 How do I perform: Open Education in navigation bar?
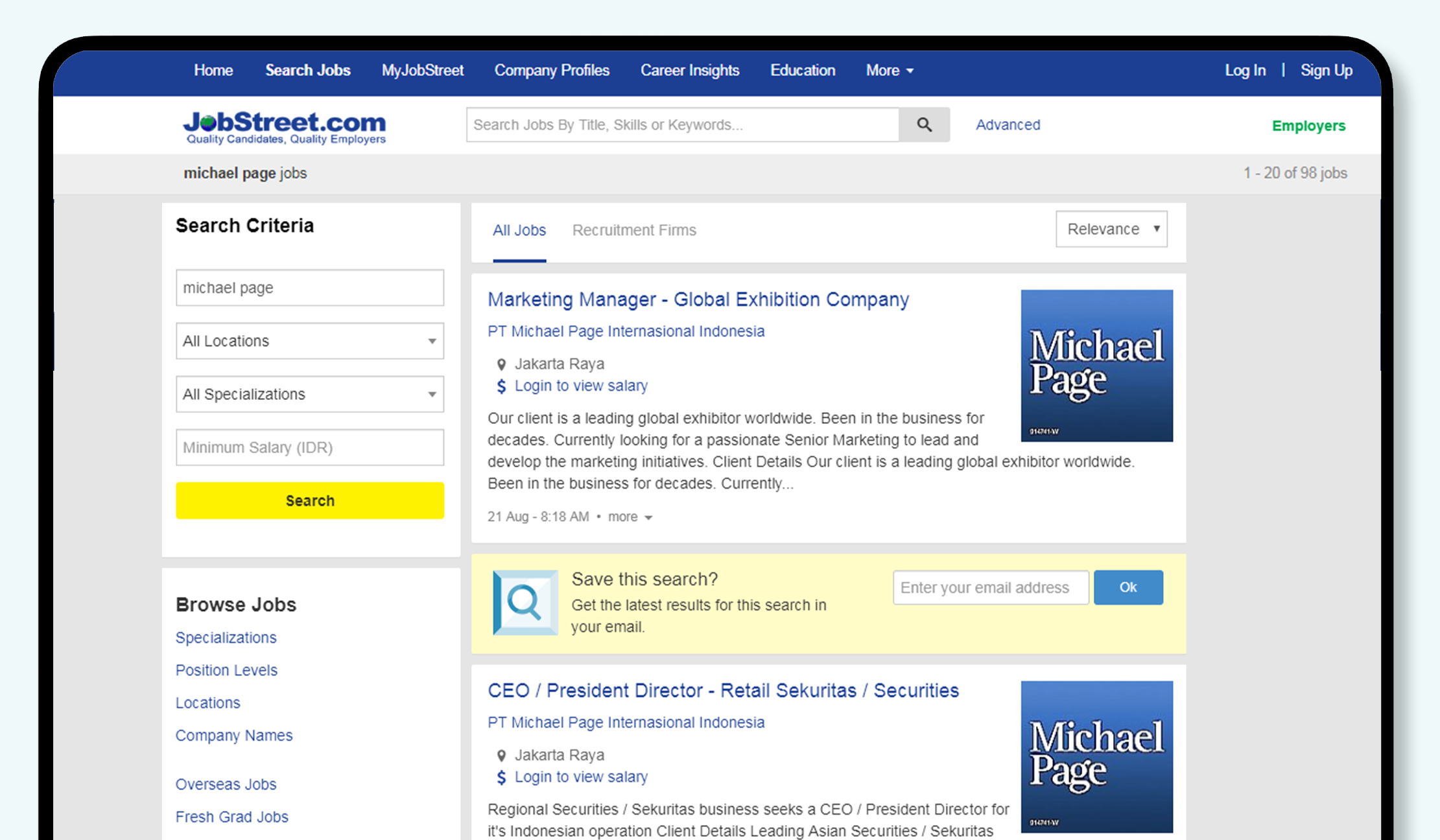point(803,70)
